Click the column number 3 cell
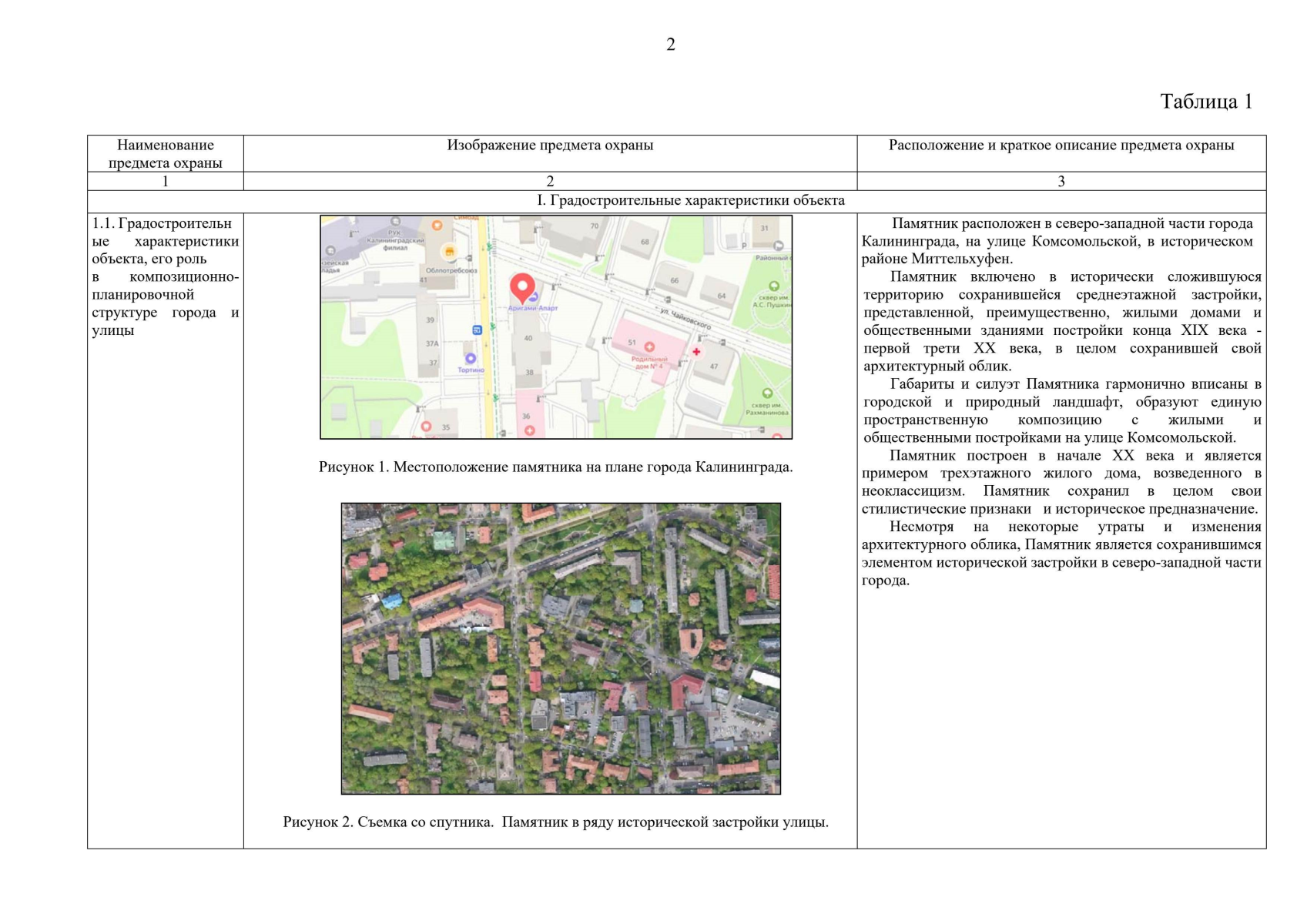Viewport: 1307px width, 924px height. (1061, 182)
